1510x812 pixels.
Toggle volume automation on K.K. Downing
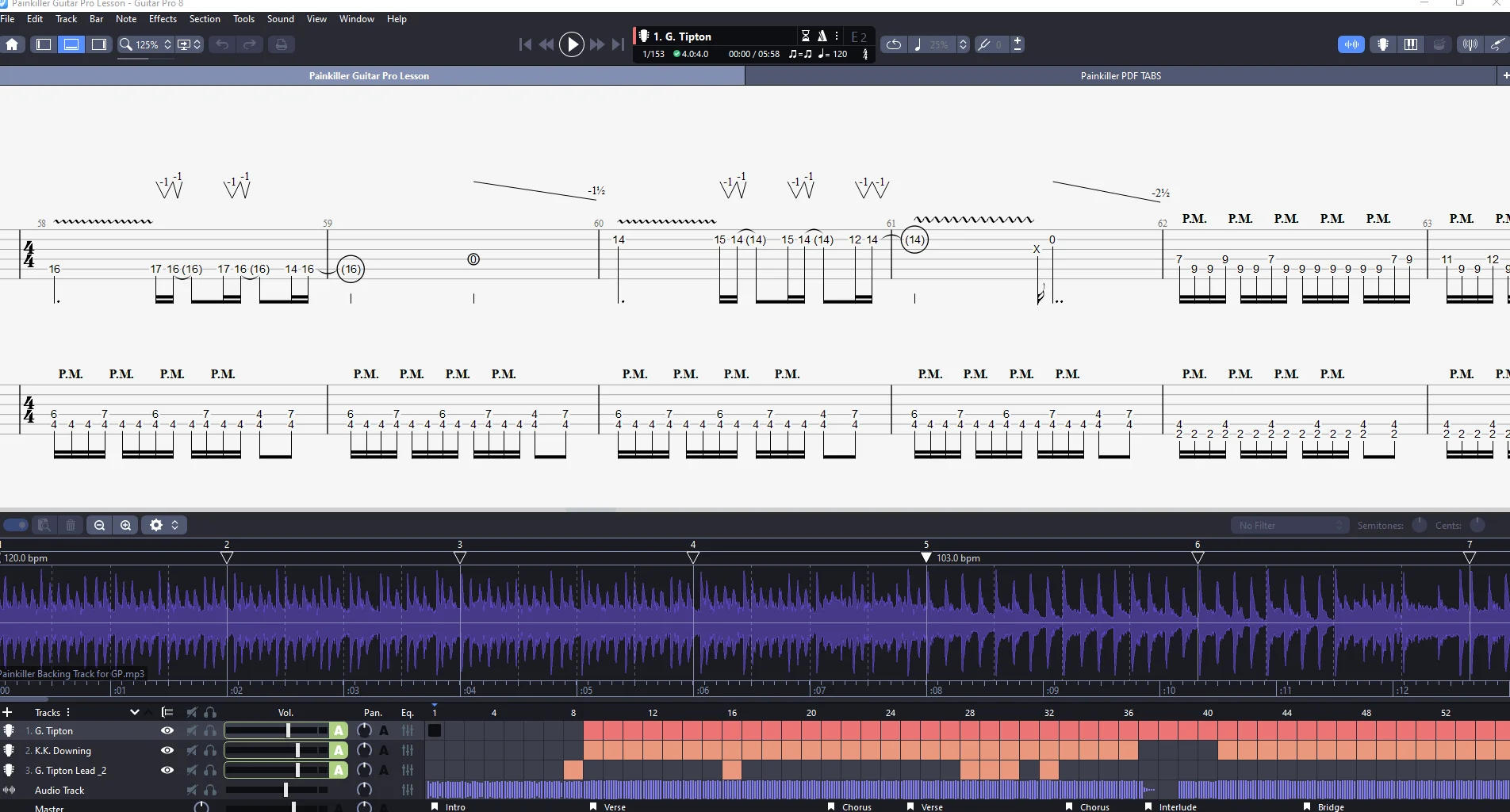pos(339,750)
